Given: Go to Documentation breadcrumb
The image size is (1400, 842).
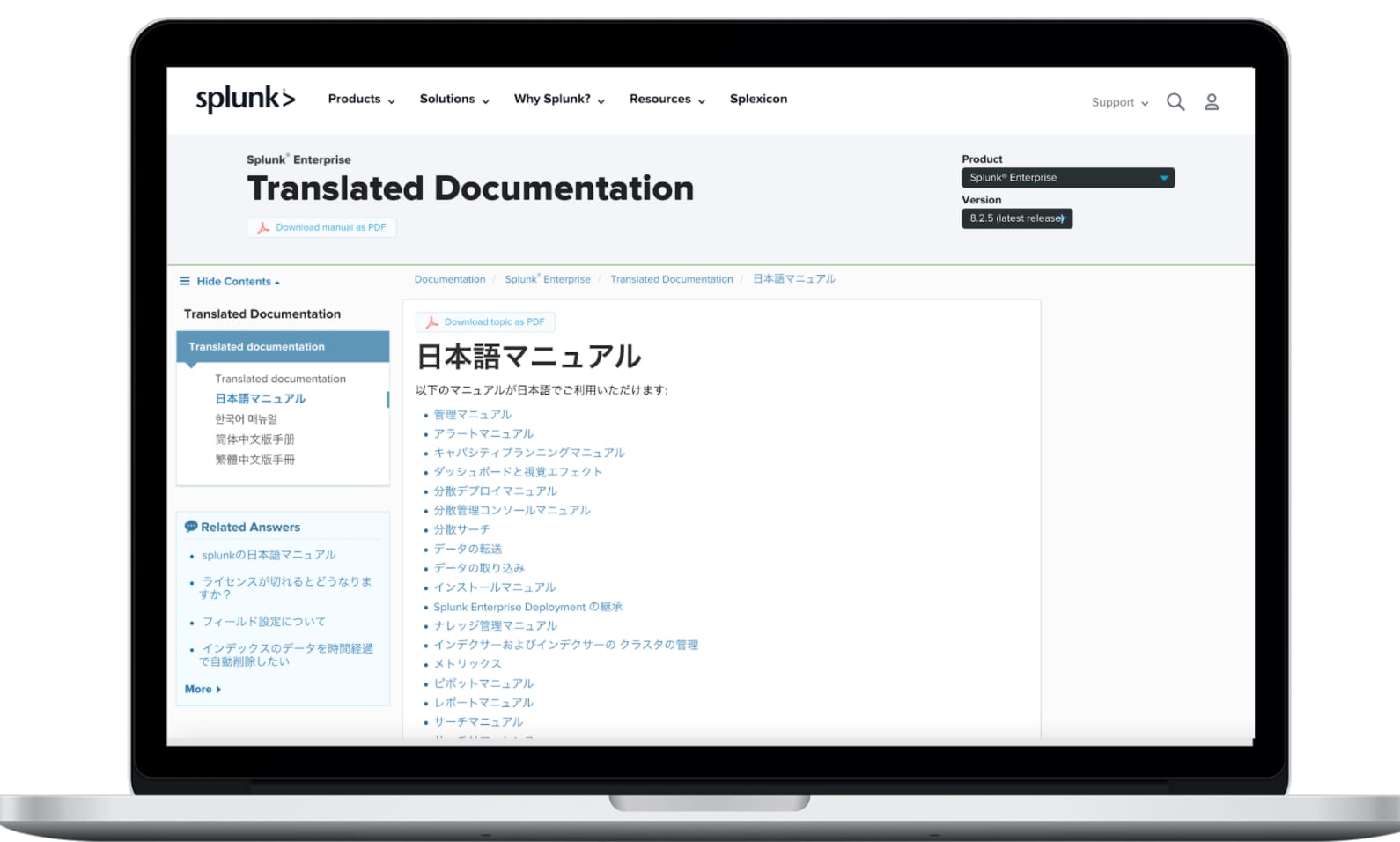Looking at the screenshot, I should 450,279.
